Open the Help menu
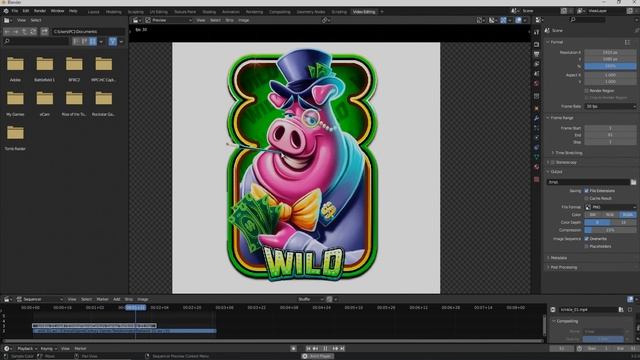This screenshot has width=640, height=360. tap(73, 11)
